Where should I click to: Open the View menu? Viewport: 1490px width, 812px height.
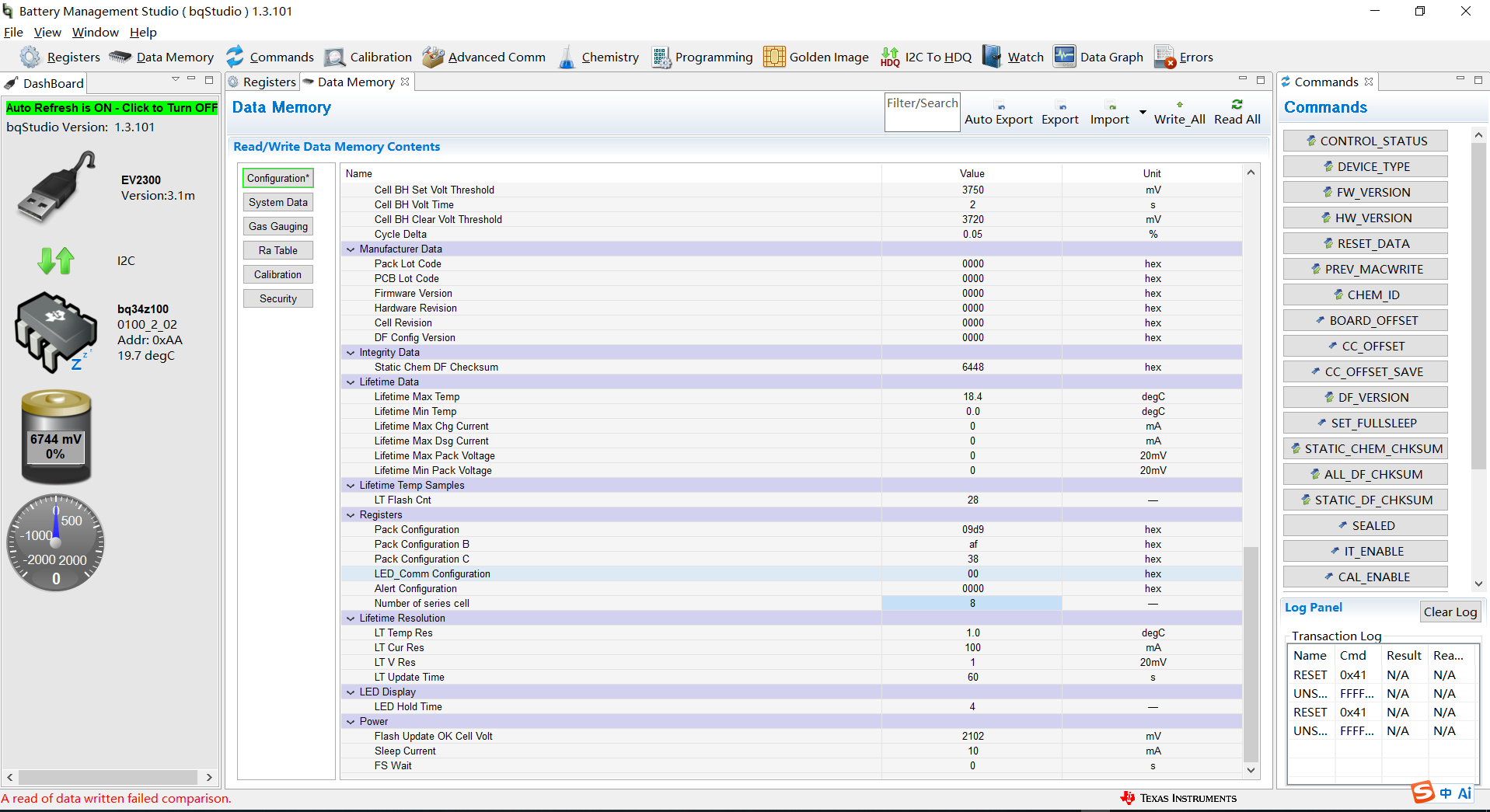[47, 32]
